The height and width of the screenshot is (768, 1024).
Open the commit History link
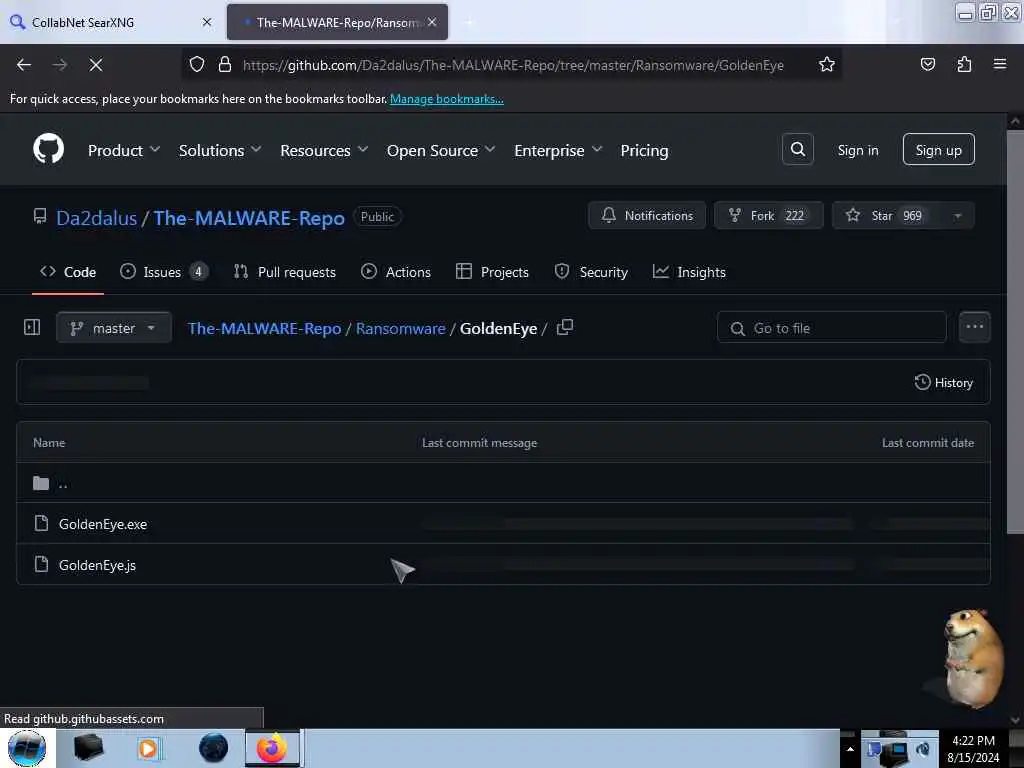944,383
